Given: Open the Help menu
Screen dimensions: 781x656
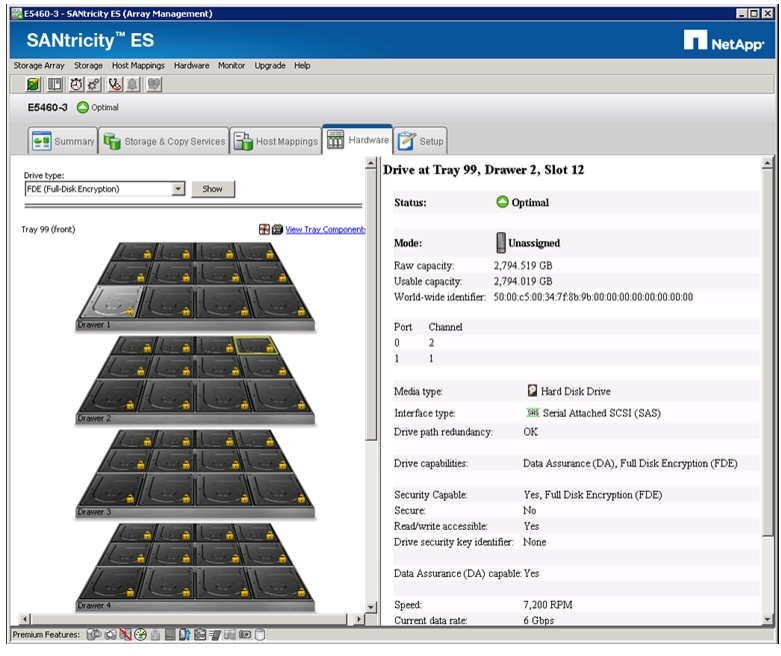Looking at the screenshot, I should pyautogui.click(x=302, y=65).
